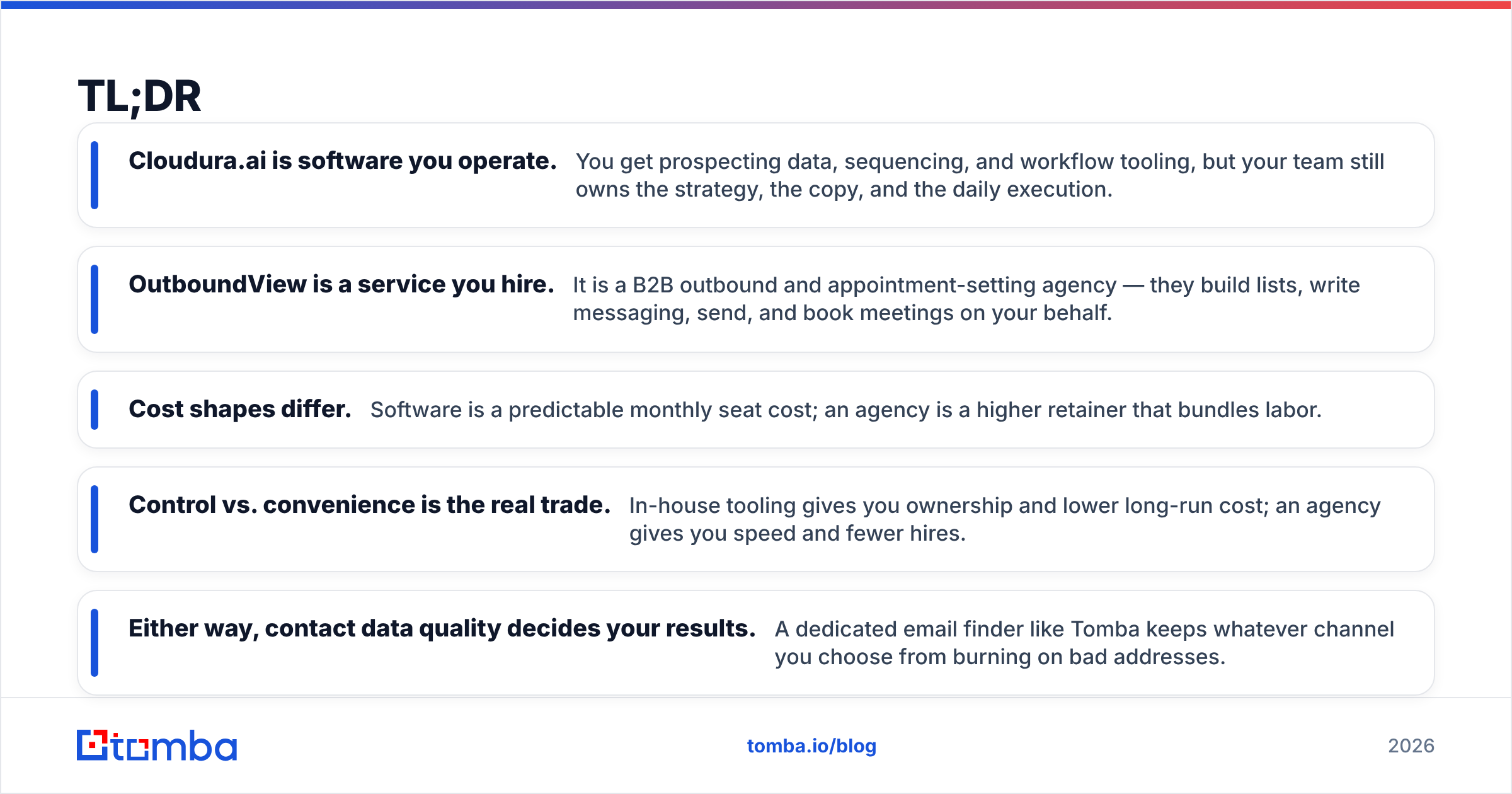Open the tomba.io/blog link
Image resolution: width=1512 pixels, height=794 pixels.
pyautogui.click(x=811, y=746)
